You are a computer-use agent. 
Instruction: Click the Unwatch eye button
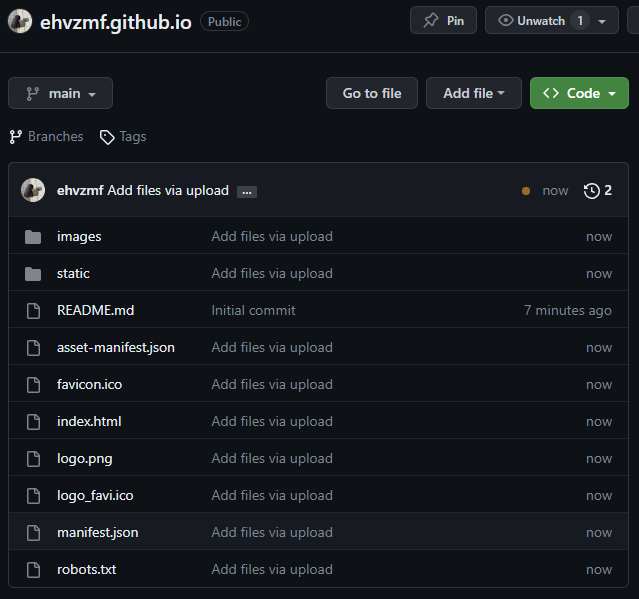[531, 20]
